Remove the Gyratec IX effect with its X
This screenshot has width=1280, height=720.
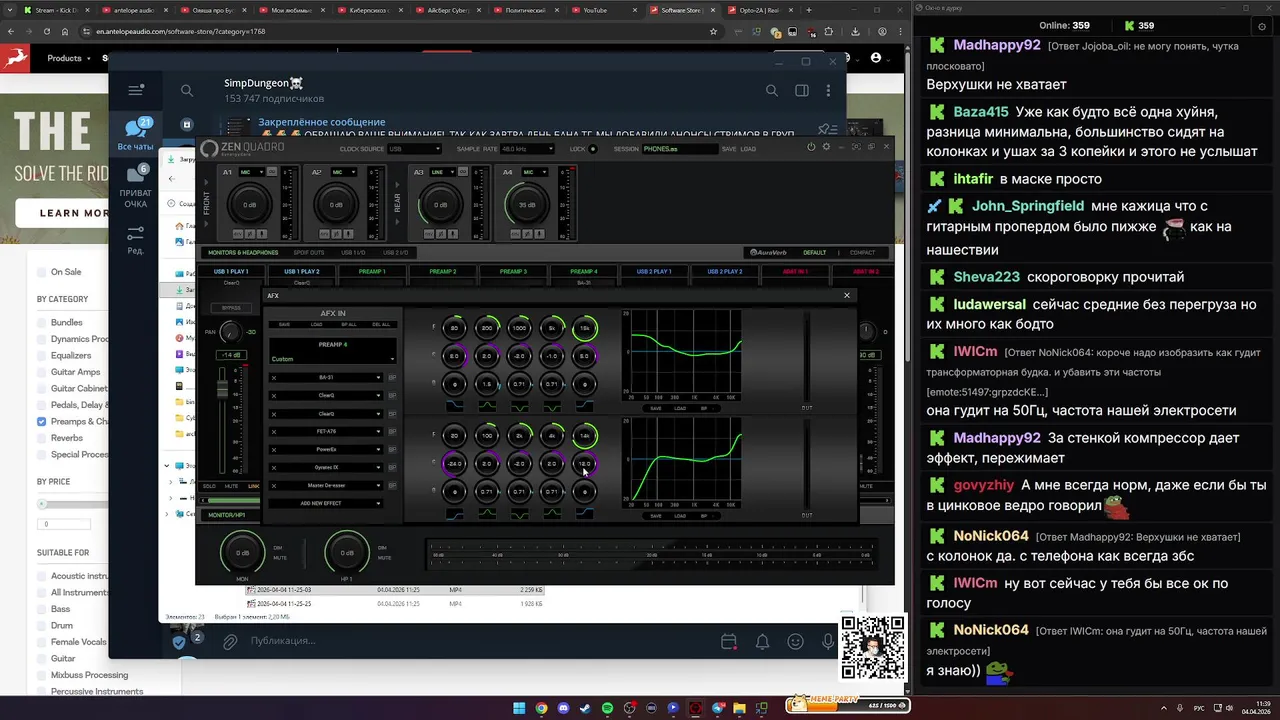coord(274,467)
